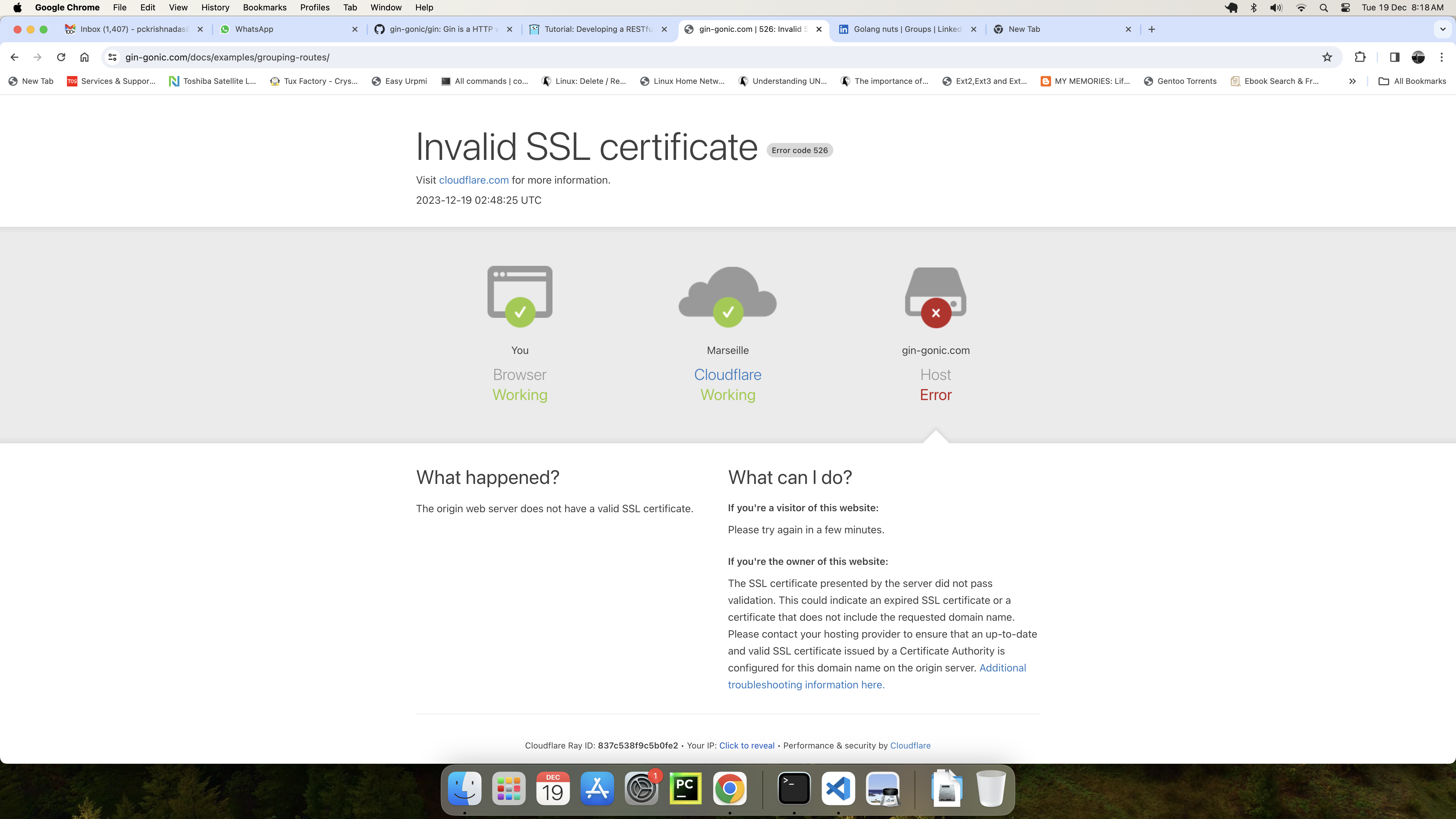Toggle Chrome side panel
1456x819 pixels.
tap(1394, 57)
